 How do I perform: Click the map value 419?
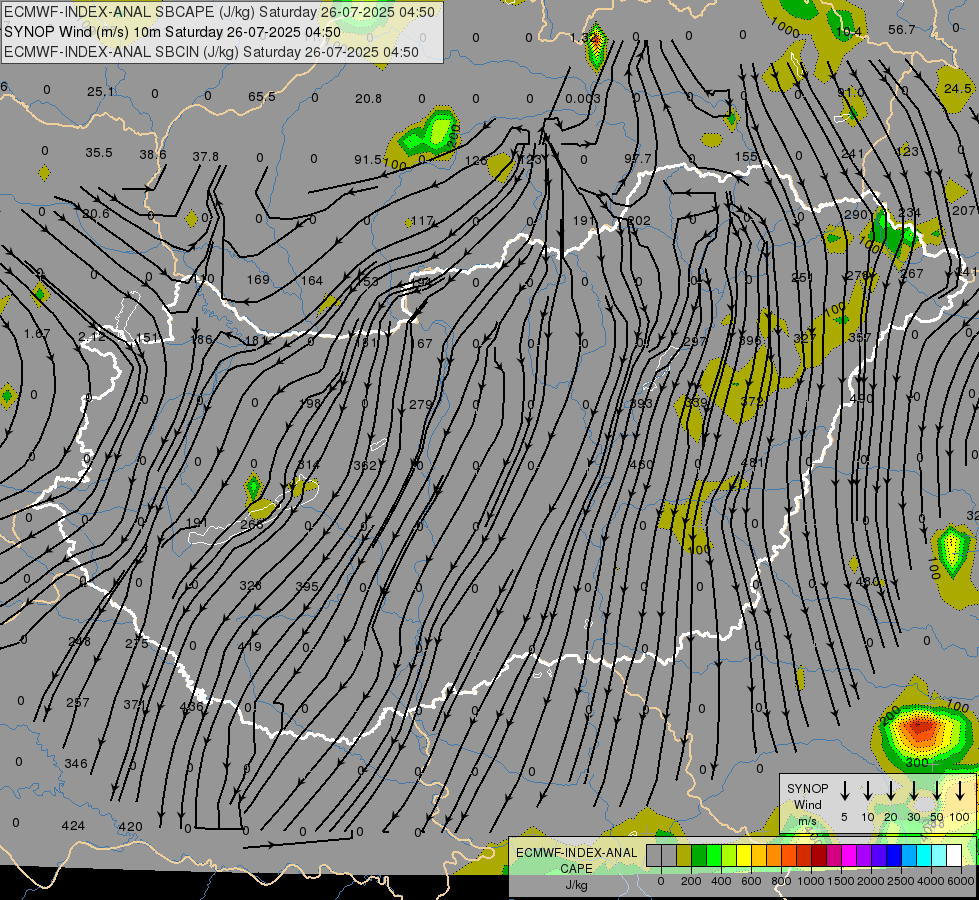pos(250,646)
